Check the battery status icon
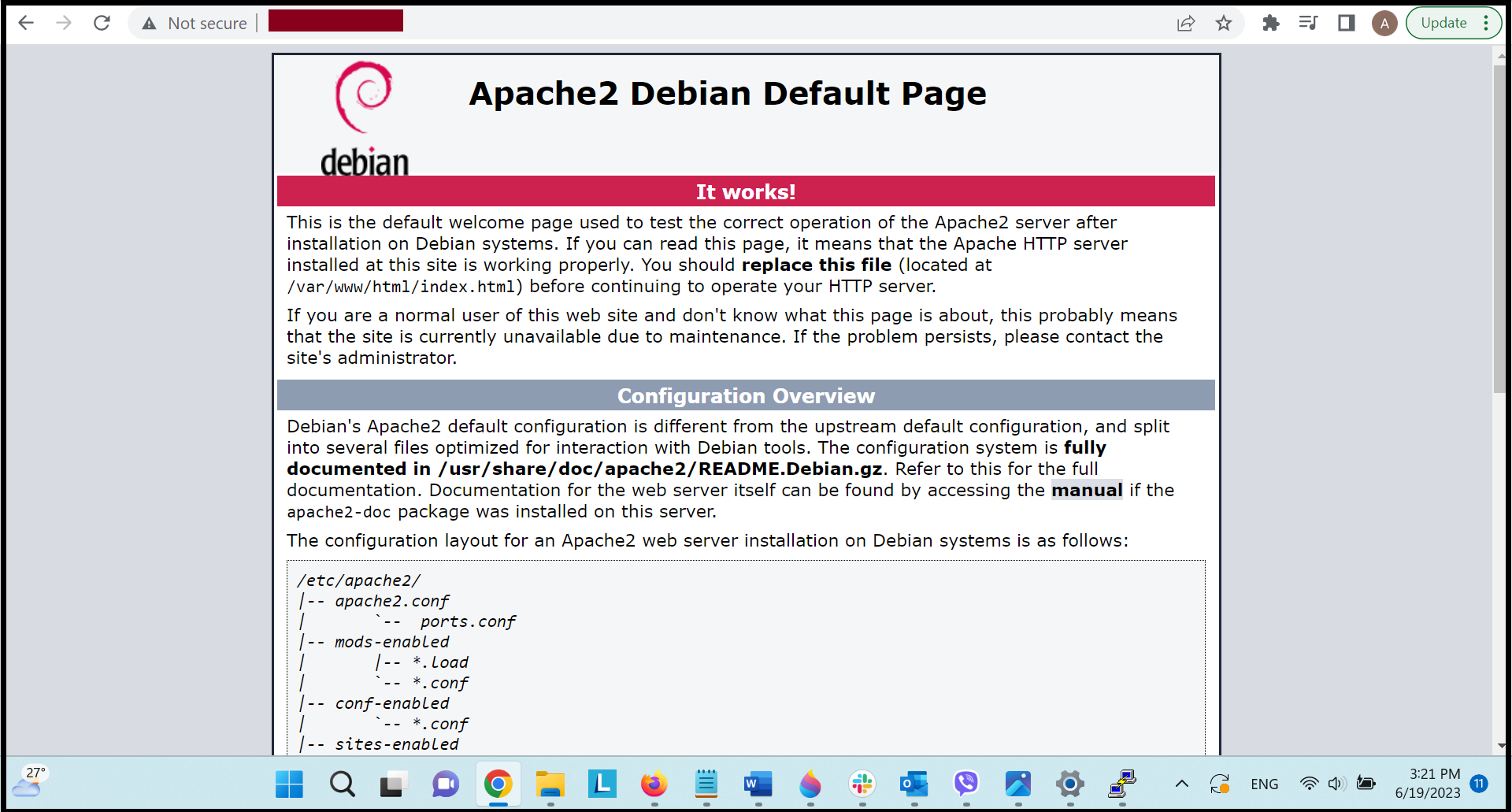Image resolution: width=1512 pixels, height=812 pixels. [x=1366, y=784]
